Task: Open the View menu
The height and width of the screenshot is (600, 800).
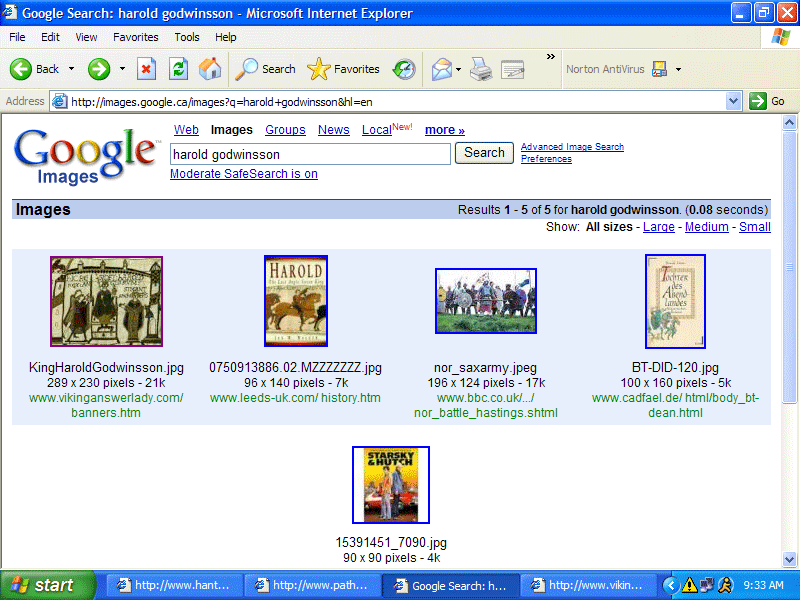Action: [86, 37]
